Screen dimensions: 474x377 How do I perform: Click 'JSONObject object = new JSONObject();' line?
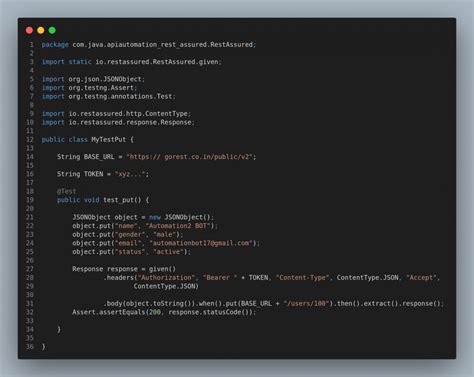[143, 217]
